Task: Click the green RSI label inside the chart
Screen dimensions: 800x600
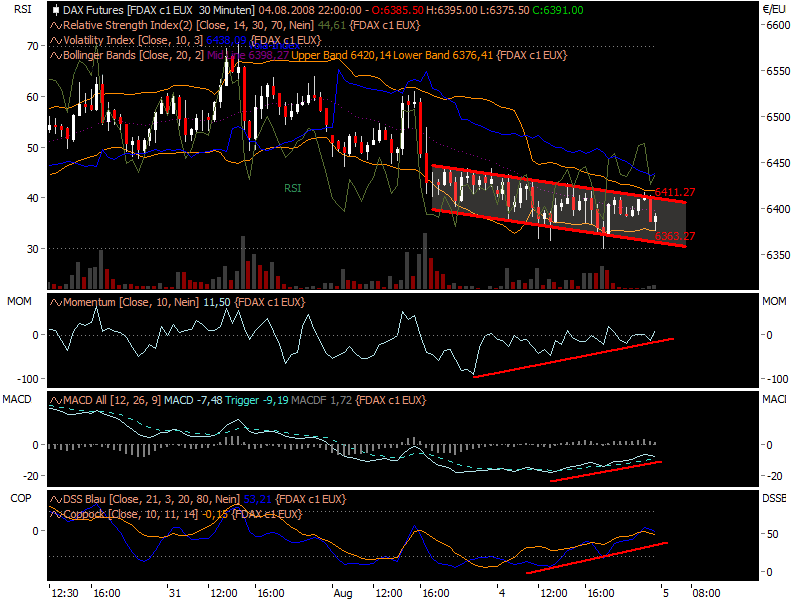Action: (x=293, y=188)
